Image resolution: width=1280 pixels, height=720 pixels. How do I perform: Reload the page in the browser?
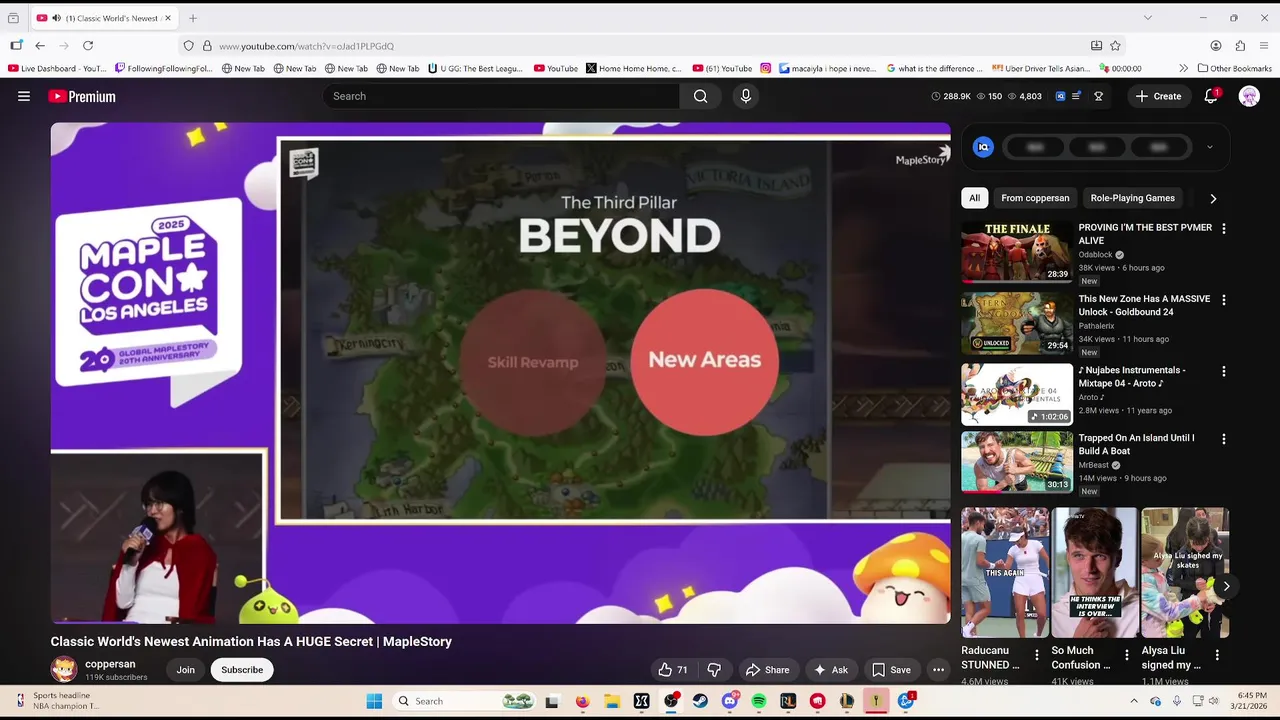point(88,46)
